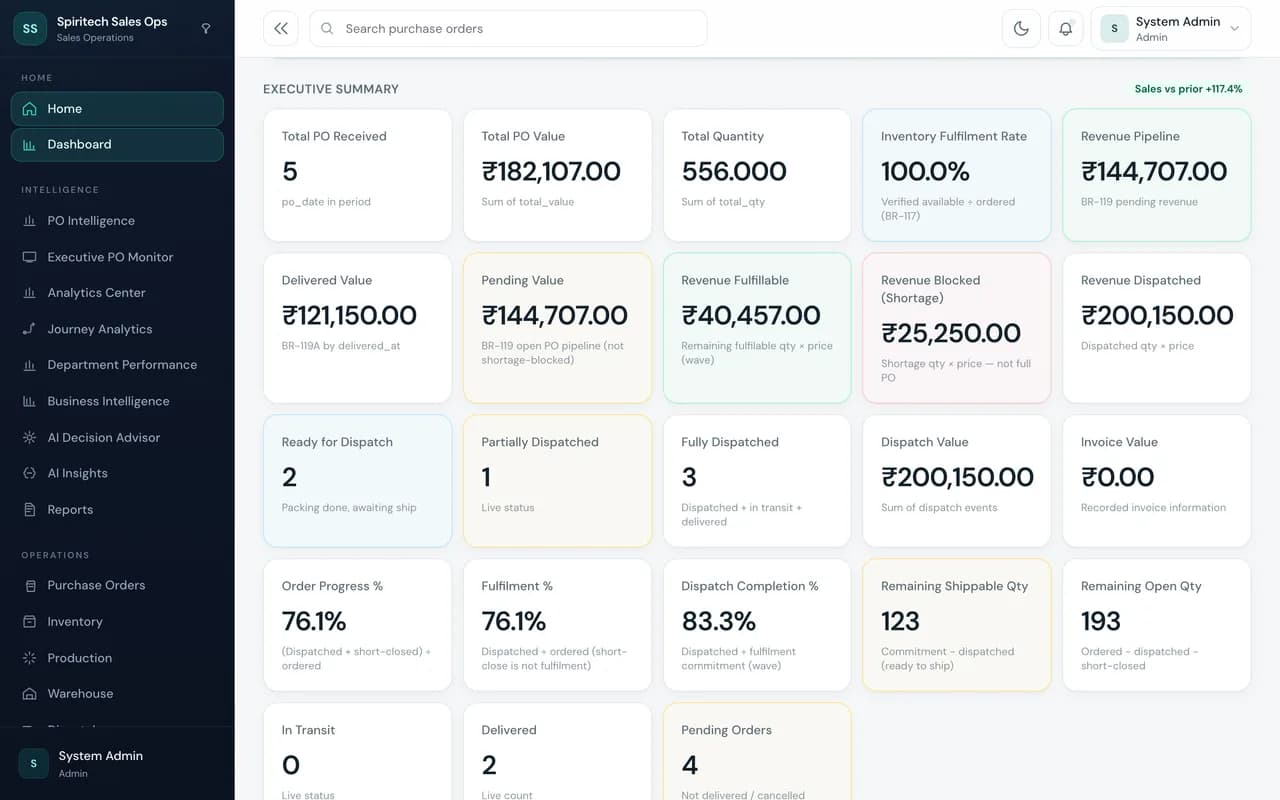Toggle dark mode with the moon button
1280x800 pixels.
[1021, 29]
